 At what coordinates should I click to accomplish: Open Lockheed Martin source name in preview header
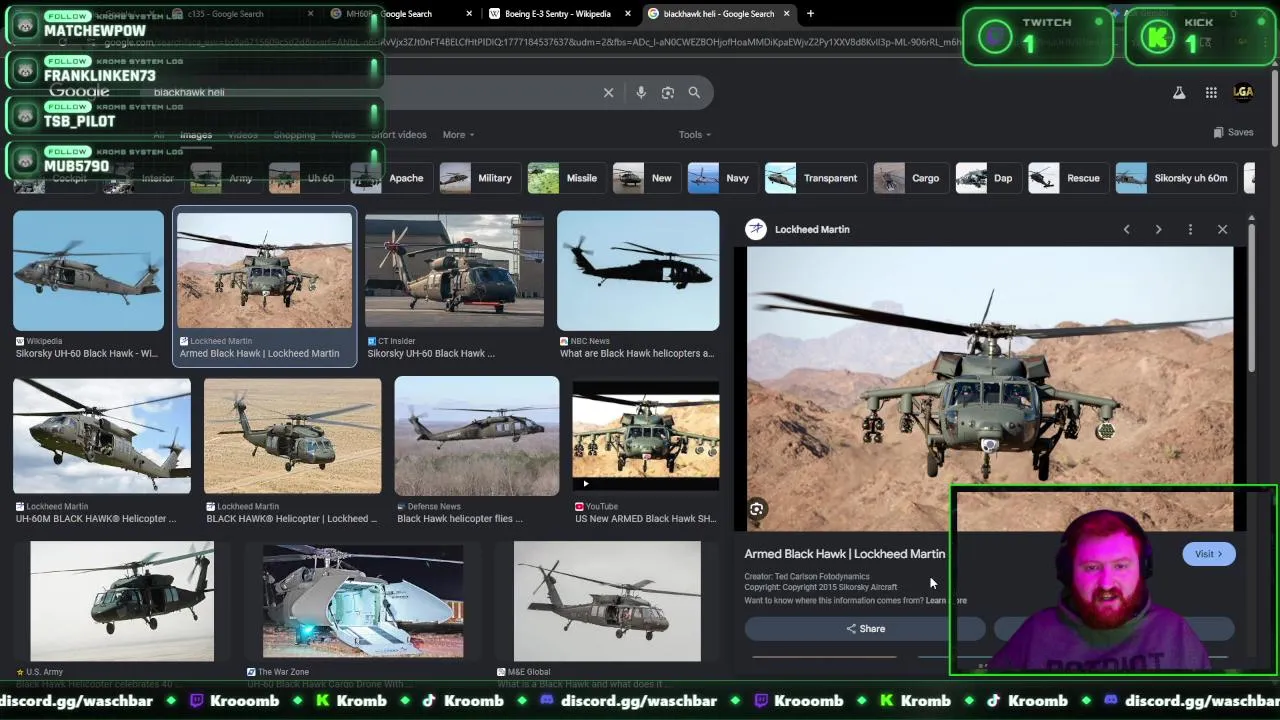(x=812, y=229)
